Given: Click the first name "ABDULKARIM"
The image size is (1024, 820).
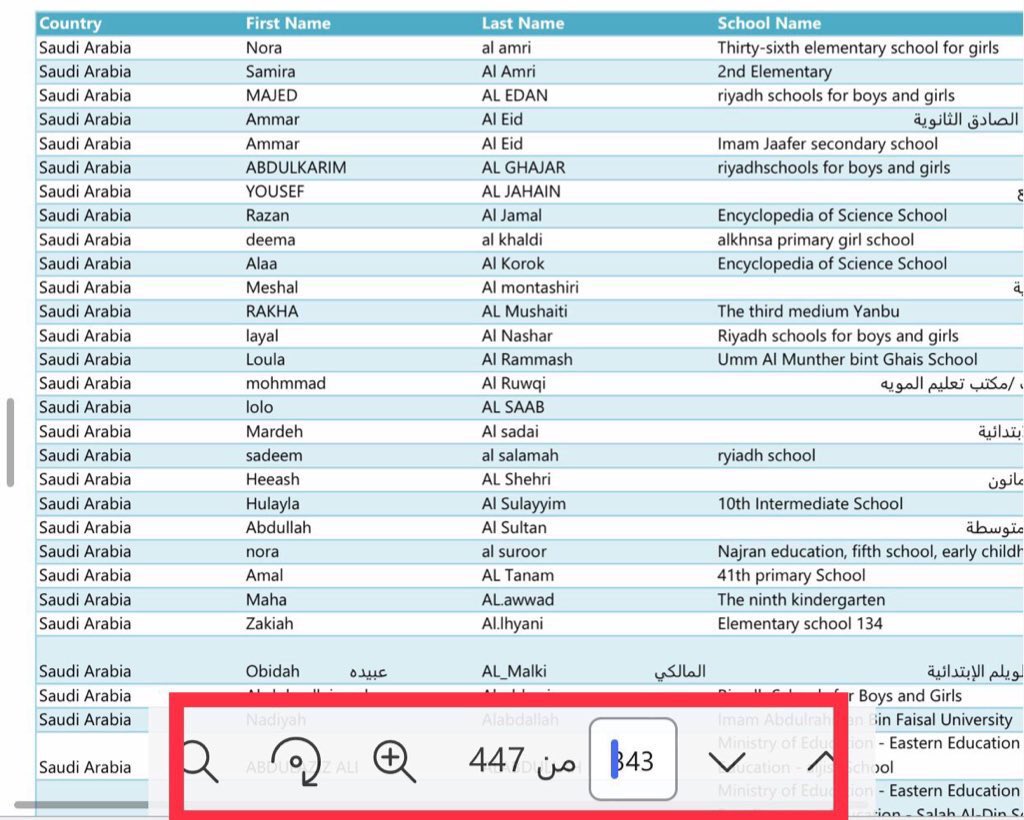Looking at the screenshot, I should (x=296, y=168).
